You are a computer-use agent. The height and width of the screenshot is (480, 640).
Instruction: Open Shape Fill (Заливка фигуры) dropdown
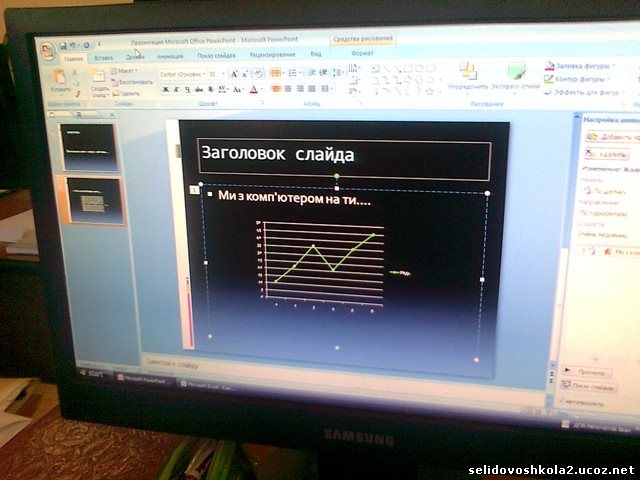[580, 66]
